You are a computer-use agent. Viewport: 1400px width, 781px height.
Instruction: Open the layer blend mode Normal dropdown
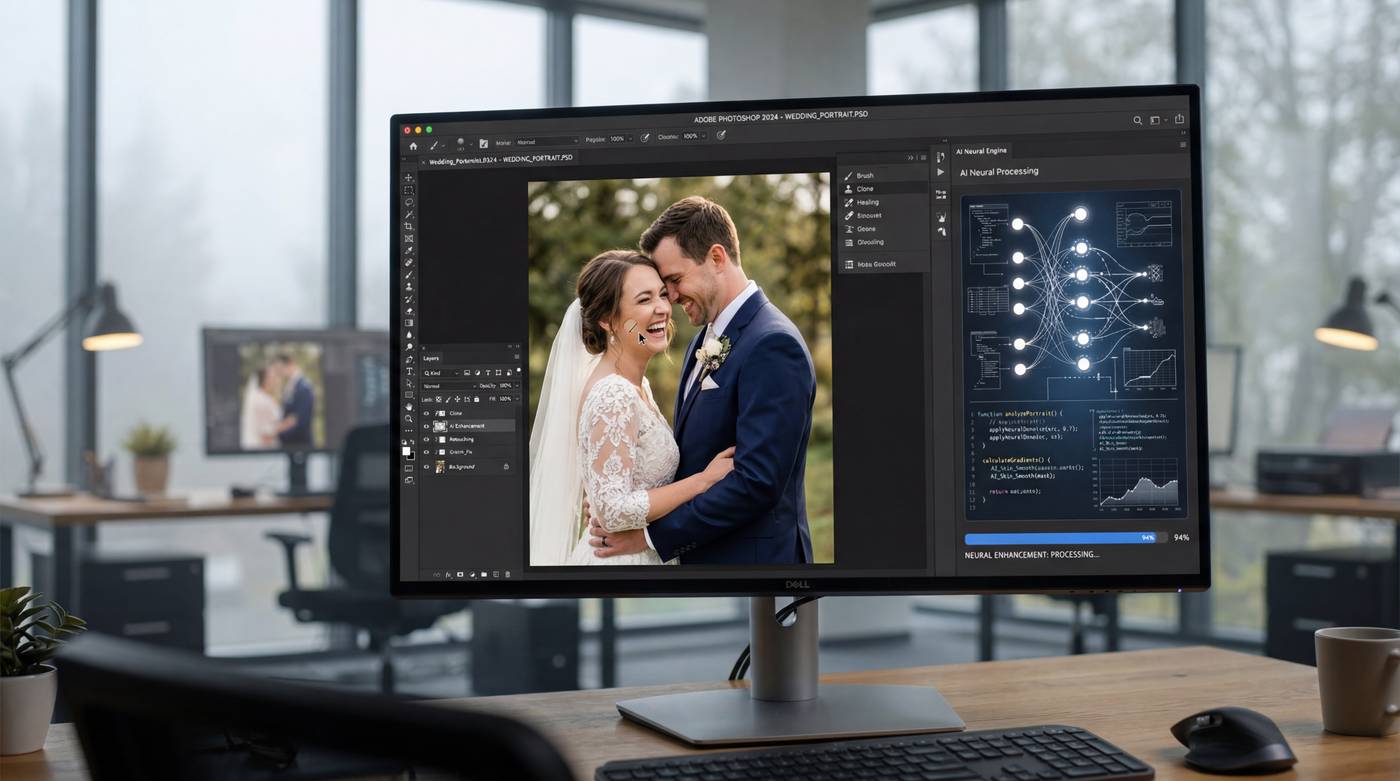[x=450, y=386]
